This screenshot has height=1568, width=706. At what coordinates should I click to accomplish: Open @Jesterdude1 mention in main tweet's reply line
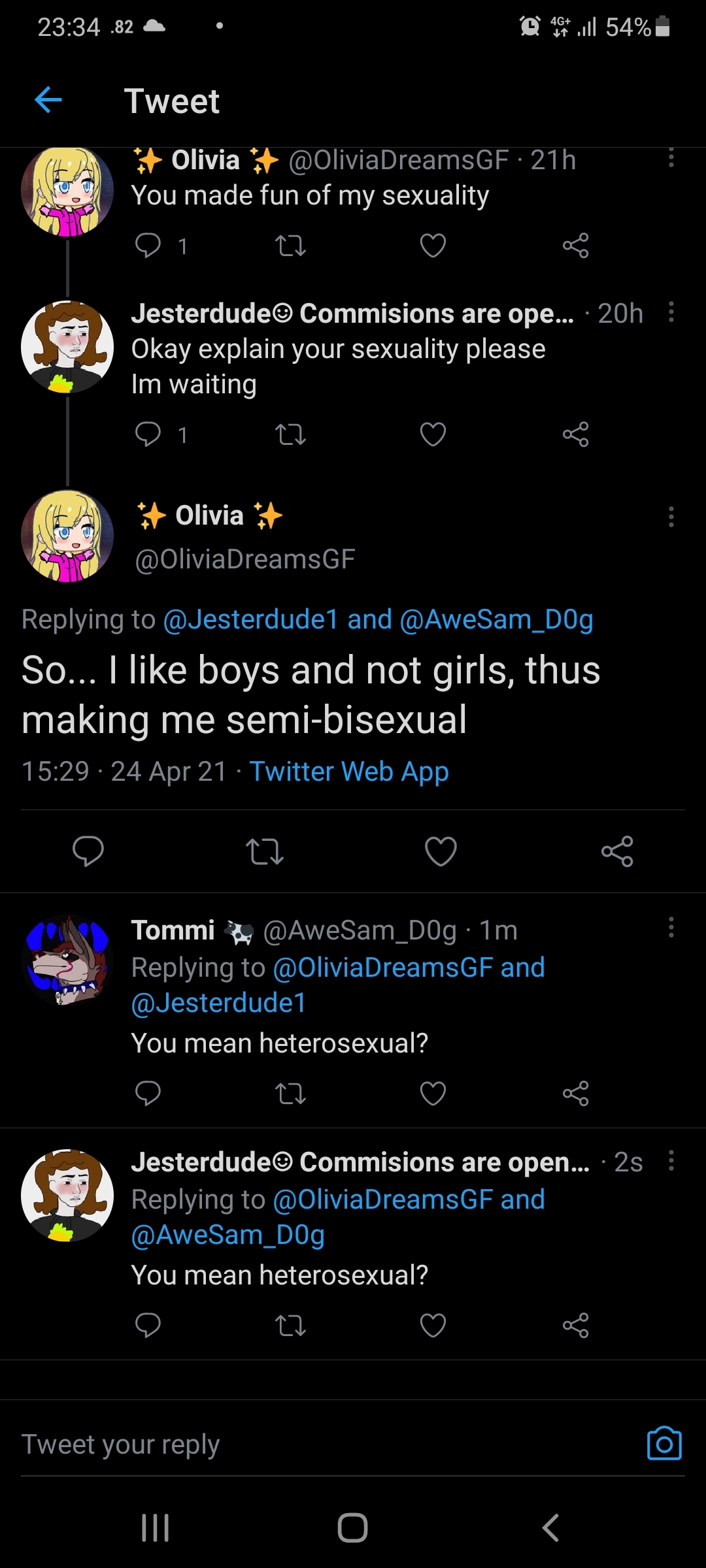click(250, 619)
